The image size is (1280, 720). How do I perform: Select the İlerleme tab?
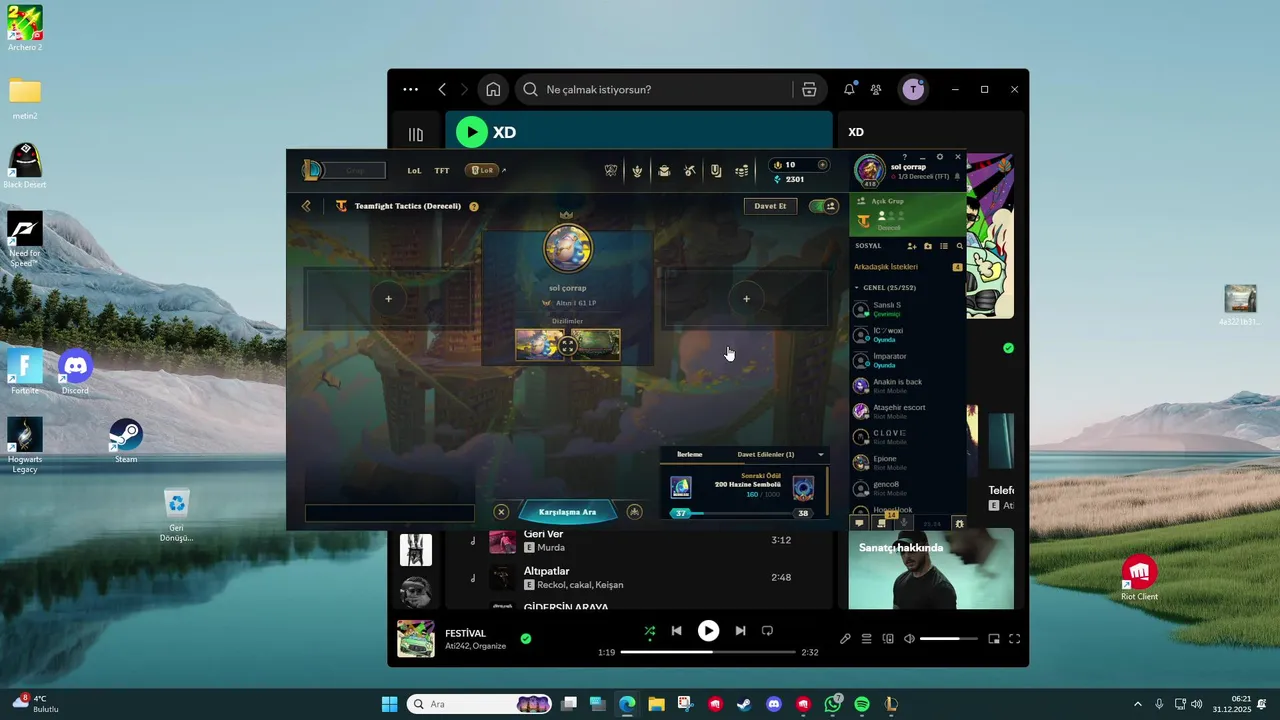pos(690,455)
